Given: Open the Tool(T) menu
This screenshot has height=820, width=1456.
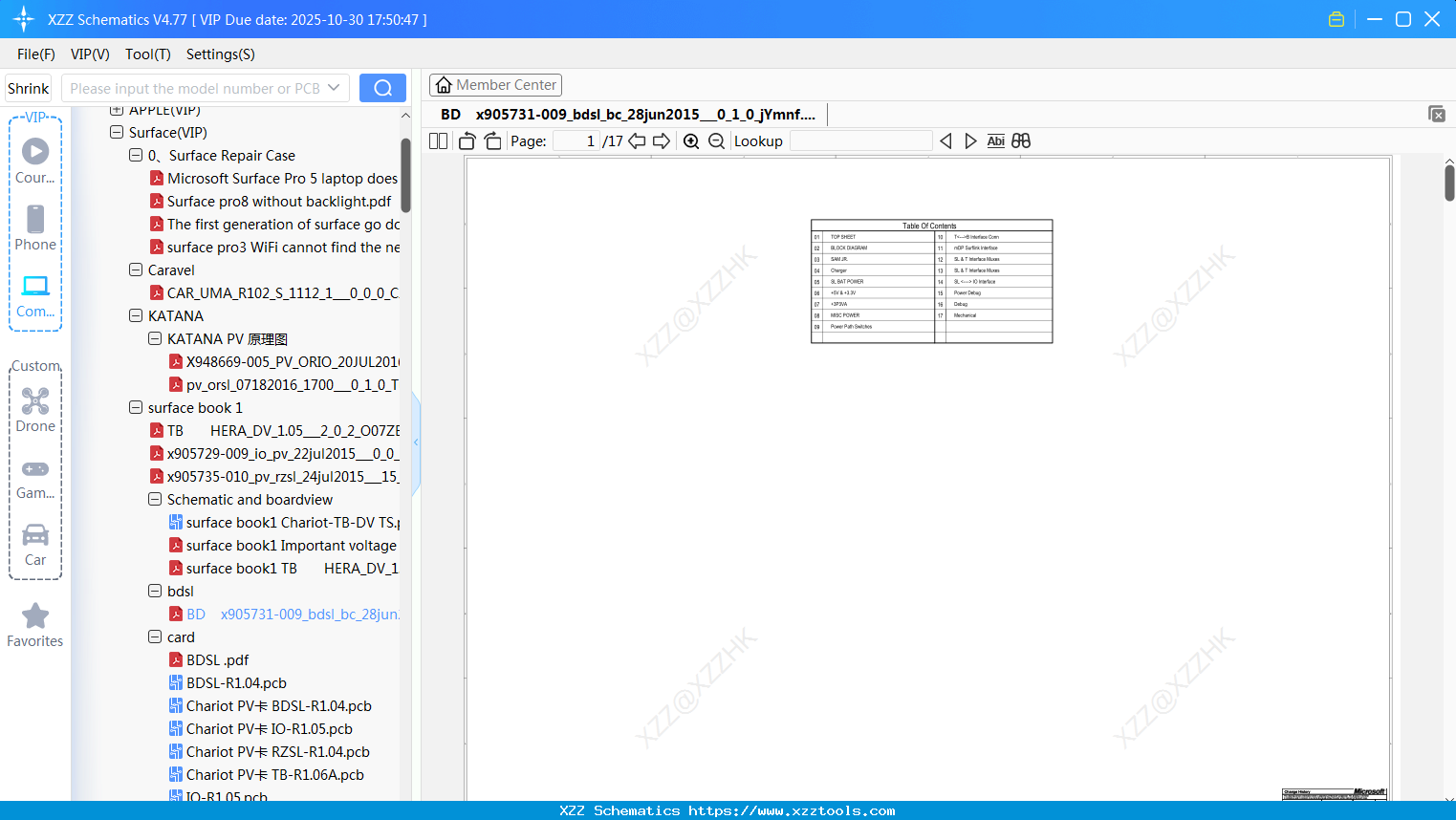Looking at the screenshot, I should 148,54.
